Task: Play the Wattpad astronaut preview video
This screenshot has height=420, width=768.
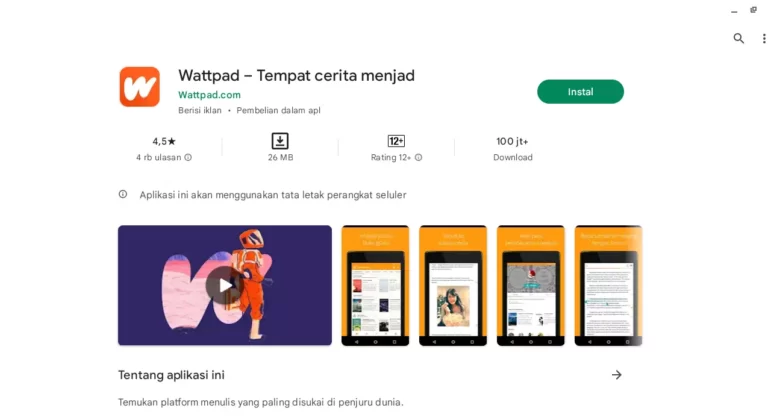Action: tap(225, 285)
